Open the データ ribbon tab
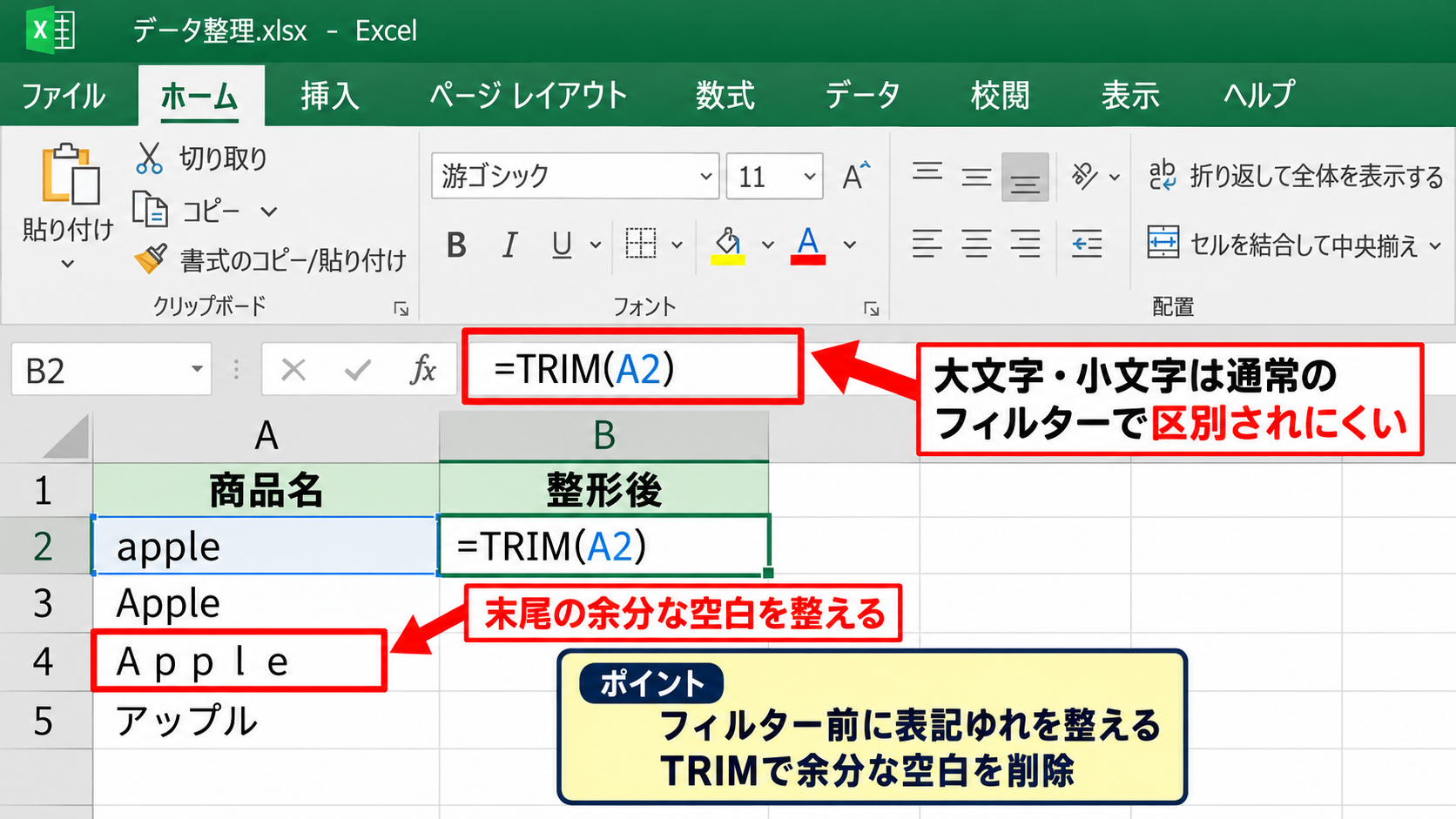The height and width of the screenshot is (819, 1456). (x=862, y=95)
